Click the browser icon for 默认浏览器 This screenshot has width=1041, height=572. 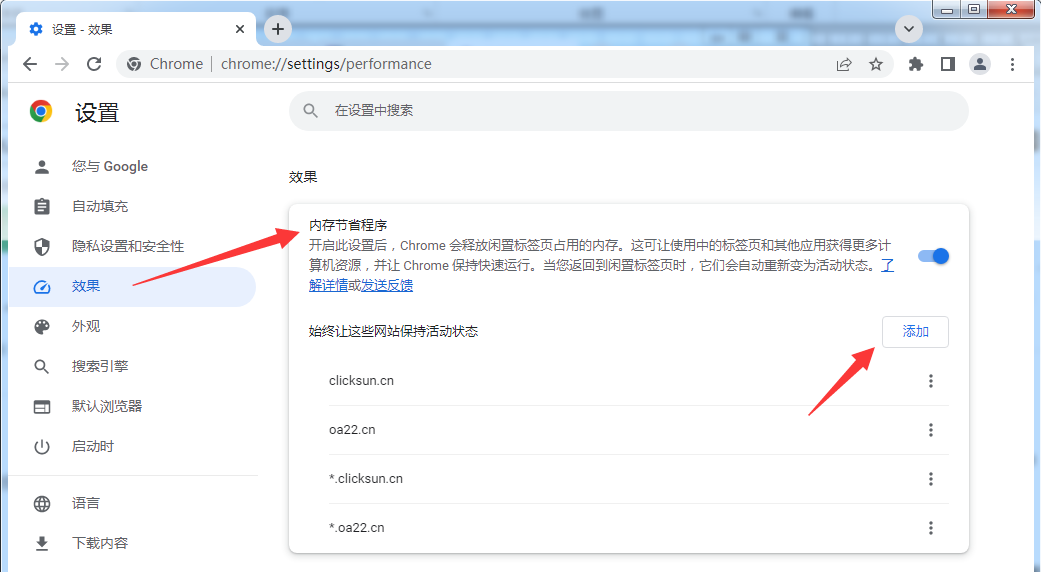(x=42, y=406)
